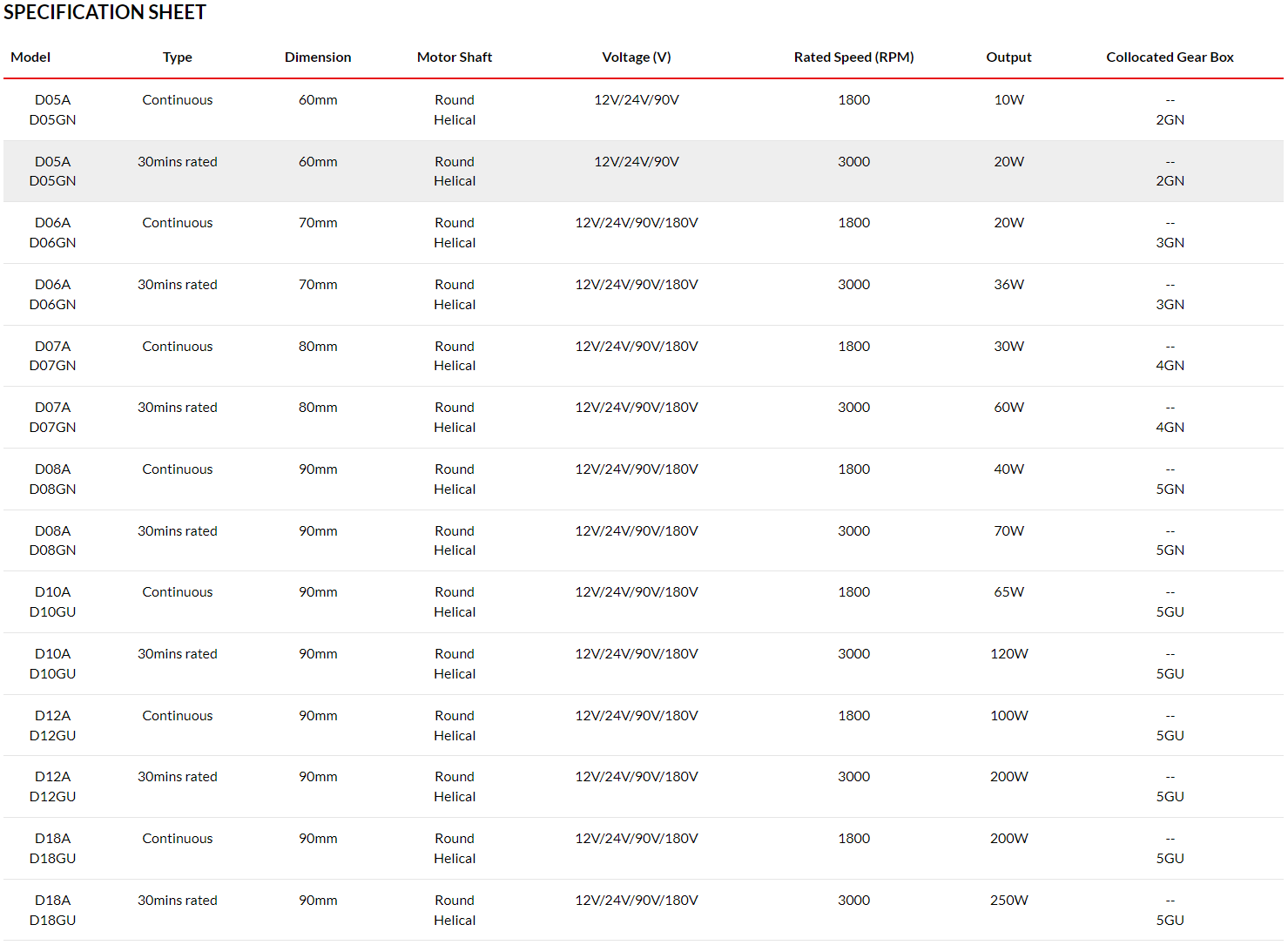Select the 65W output value

click(x=1009, y=591)
